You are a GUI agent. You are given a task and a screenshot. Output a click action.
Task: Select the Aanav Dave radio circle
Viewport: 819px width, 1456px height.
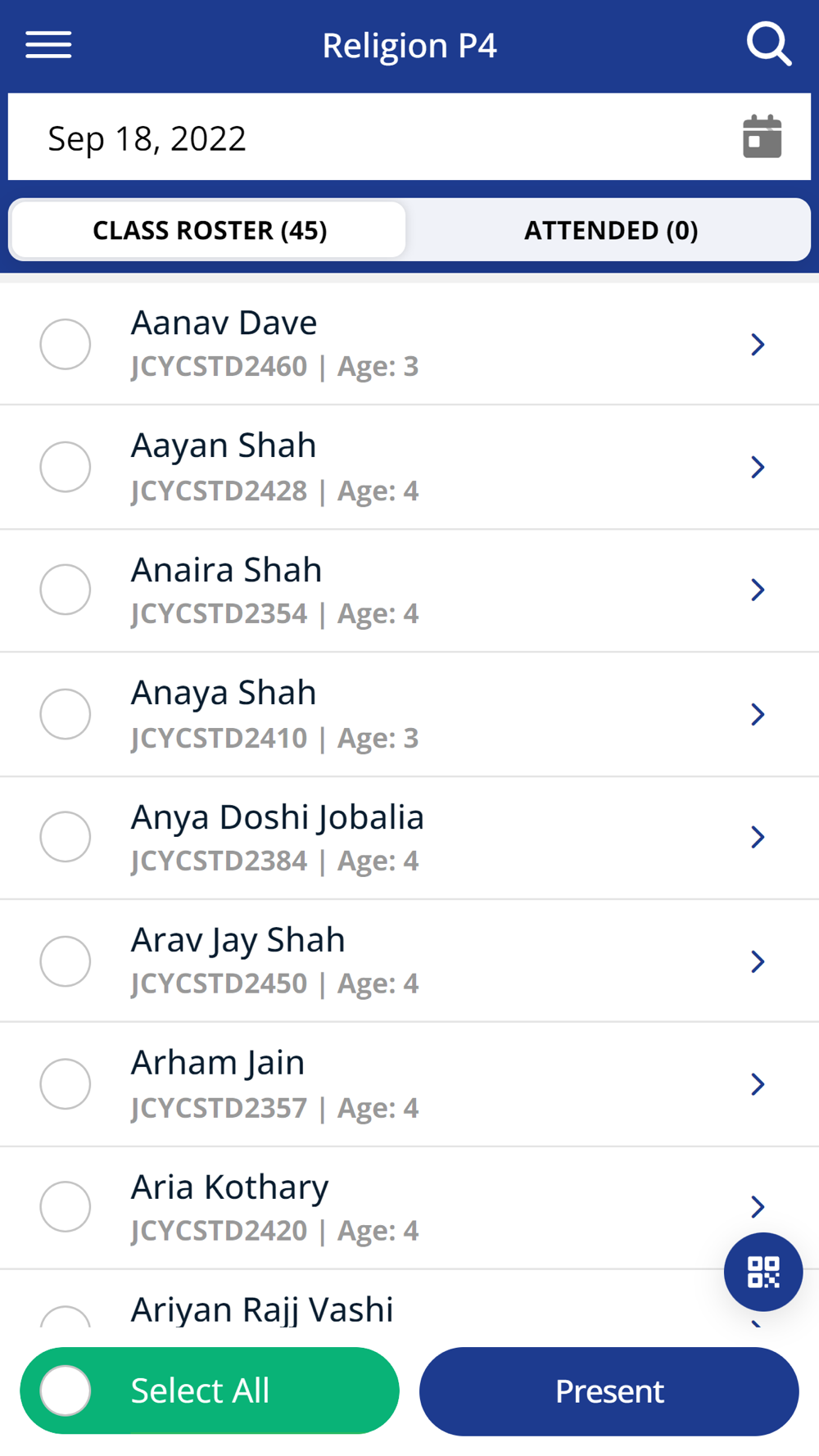66,344
